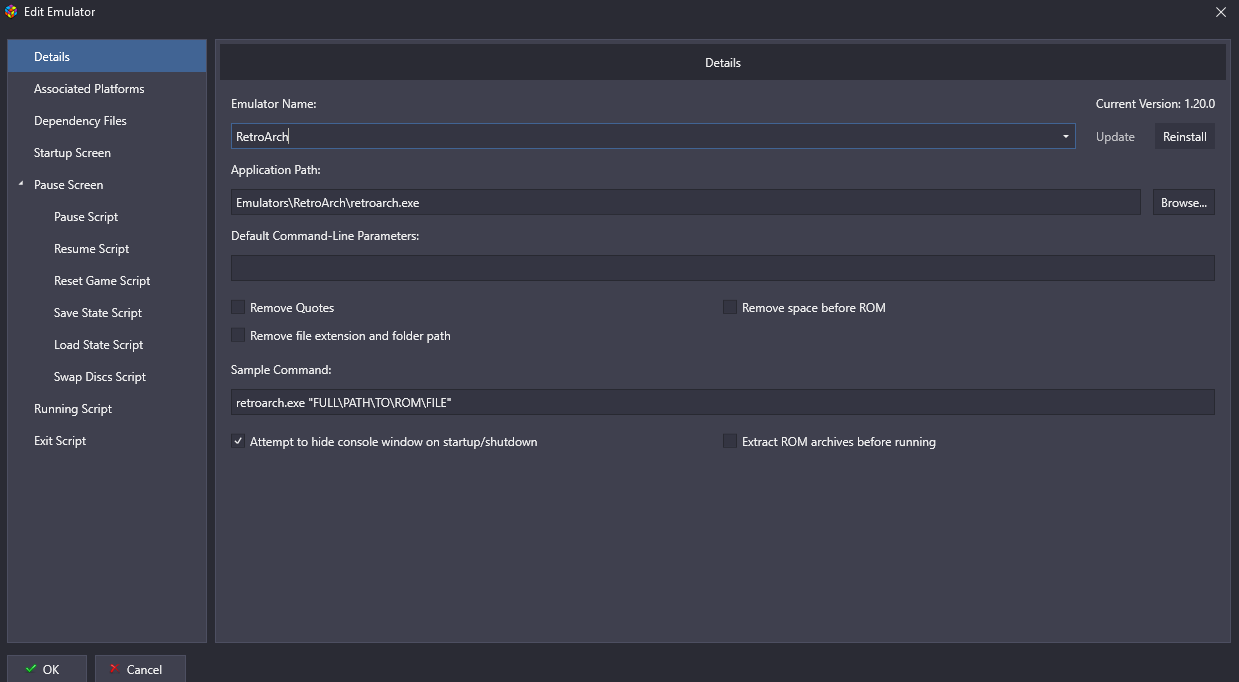This screenshot has height=682, width=1239.
Task: Confirm changes with the OK button
Action: 46,669
